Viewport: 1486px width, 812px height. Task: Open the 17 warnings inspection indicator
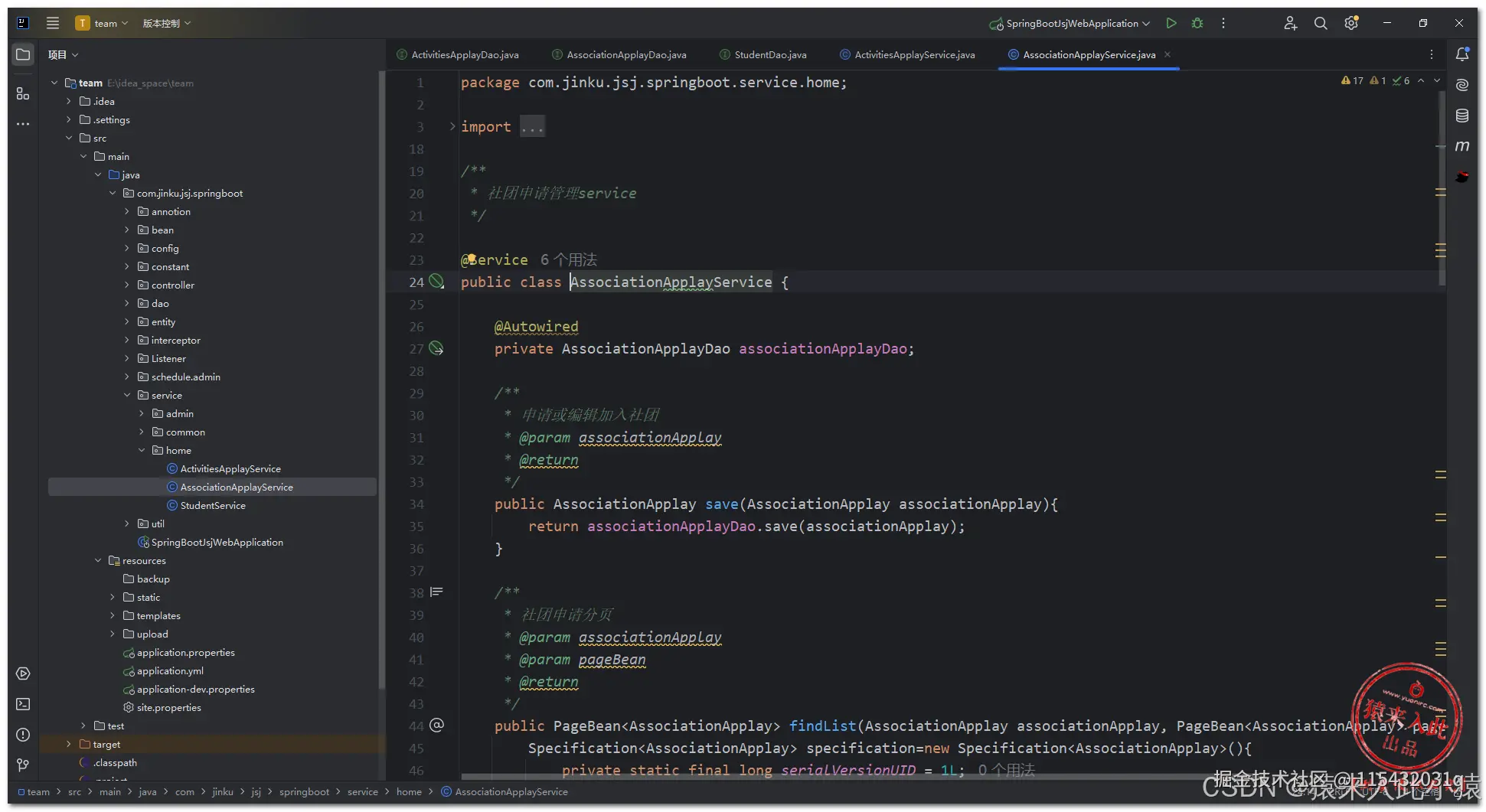(x=1352, y=80)
